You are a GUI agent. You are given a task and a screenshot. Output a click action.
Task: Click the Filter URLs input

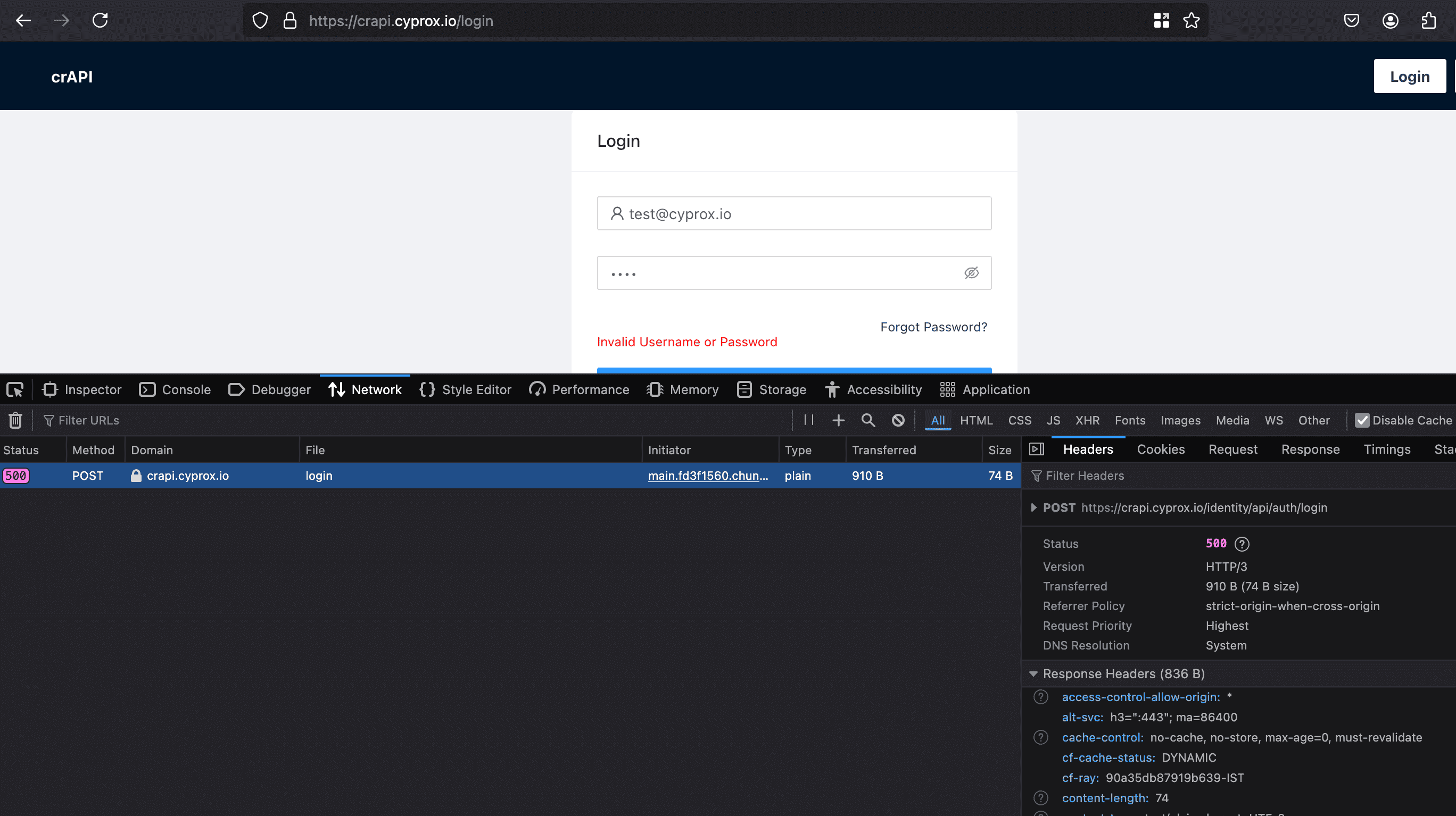click(x=416, y=420)
